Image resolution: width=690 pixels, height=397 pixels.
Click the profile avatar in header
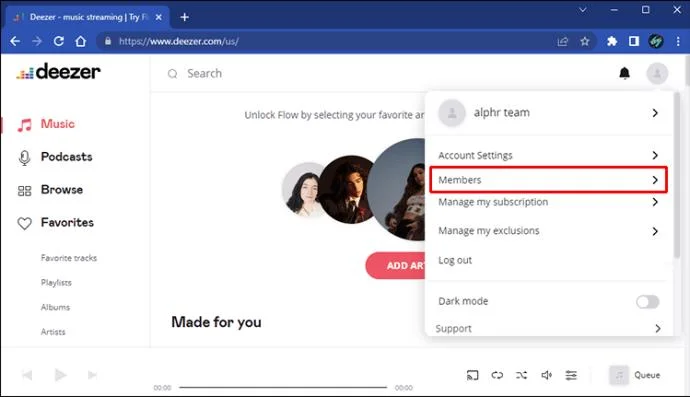(x=657, y=73)
